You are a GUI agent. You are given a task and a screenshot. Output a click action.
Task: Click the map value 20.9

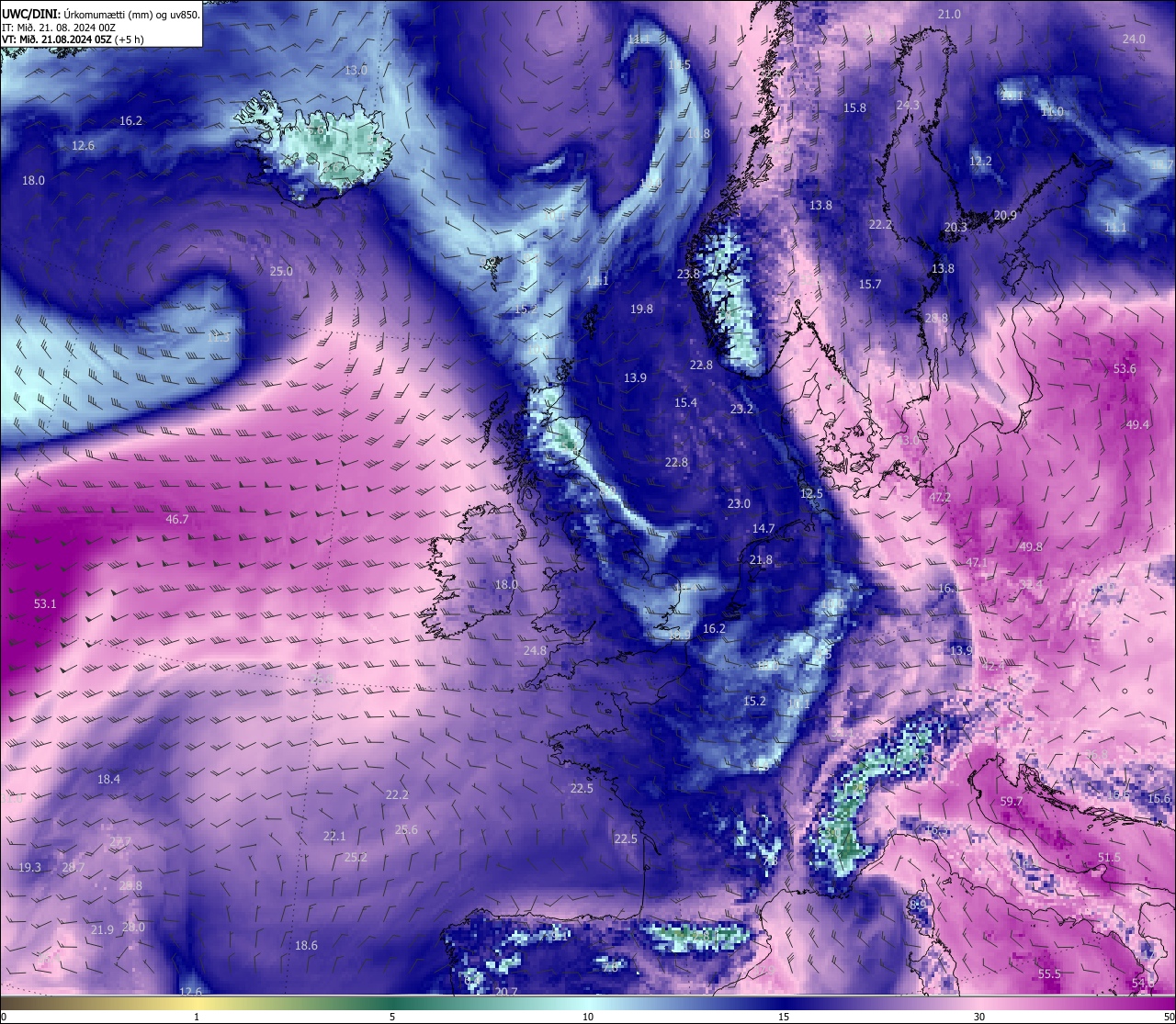click(1005, 216)
